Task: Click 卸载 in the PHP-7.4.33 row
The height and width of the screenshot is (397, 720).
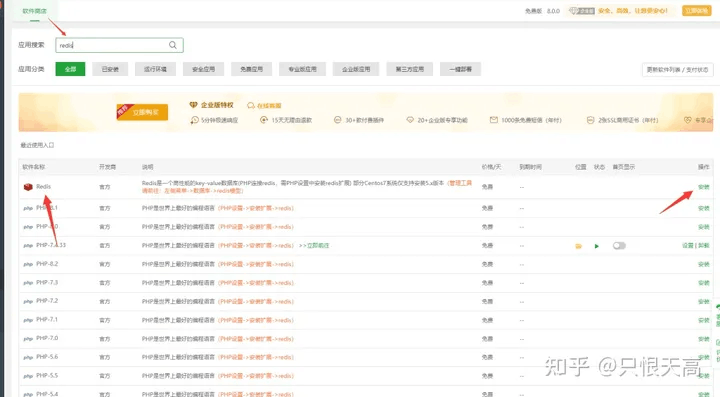Action: point(703,246)
